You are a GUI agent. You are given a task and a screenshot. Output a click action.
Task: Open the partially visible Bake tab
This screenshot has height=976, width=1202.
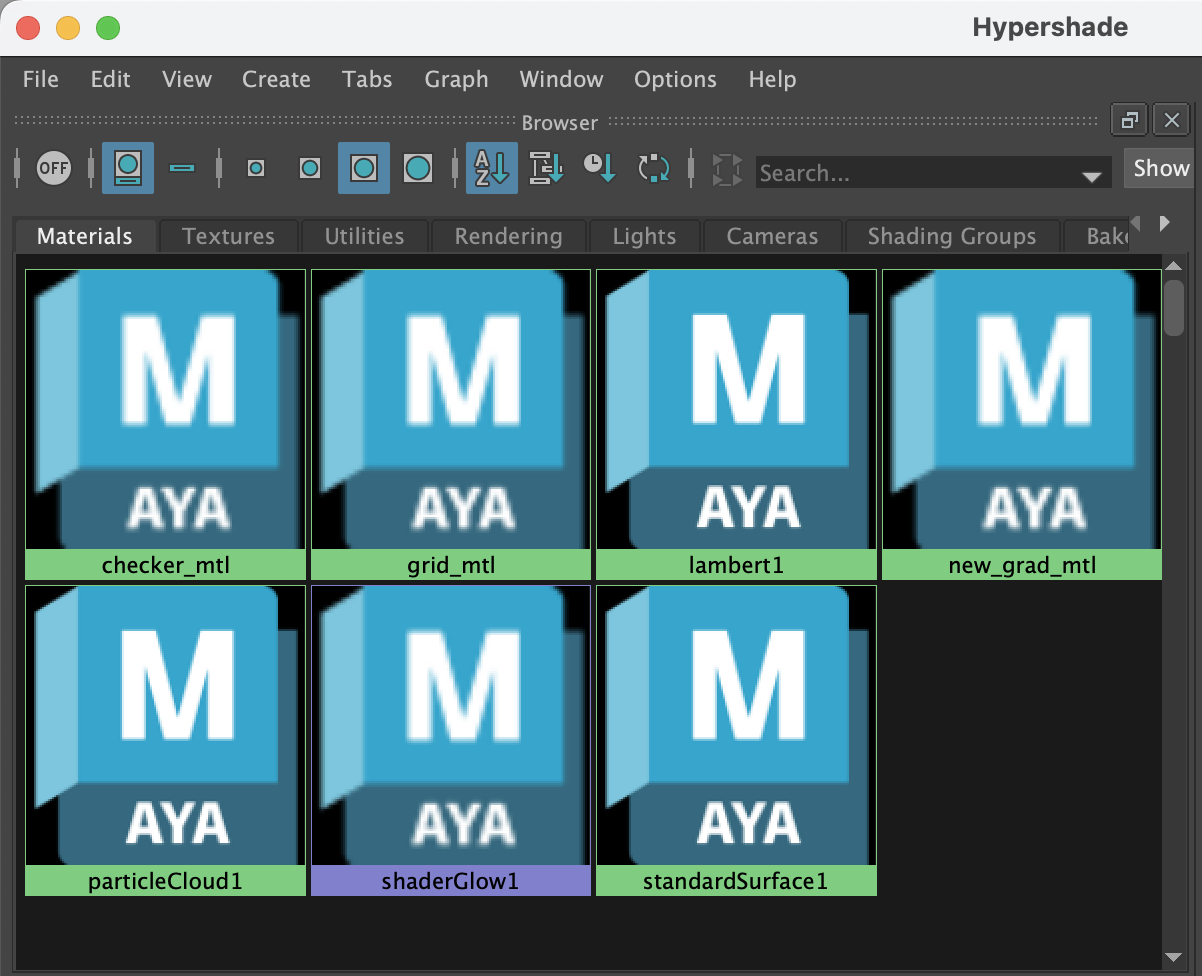point(1095,236)
